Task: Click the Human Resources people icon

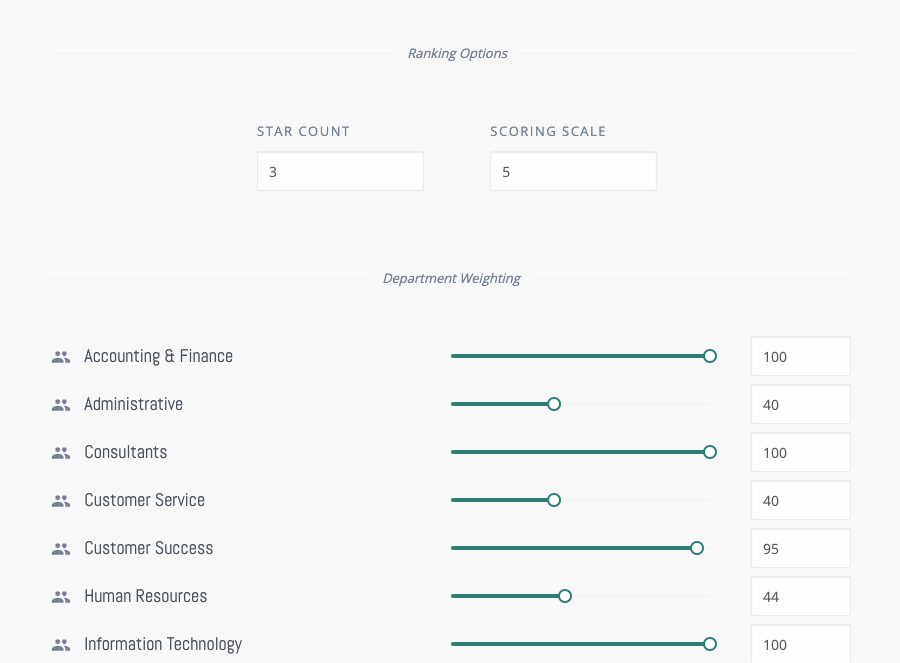Action: [61, 597]
